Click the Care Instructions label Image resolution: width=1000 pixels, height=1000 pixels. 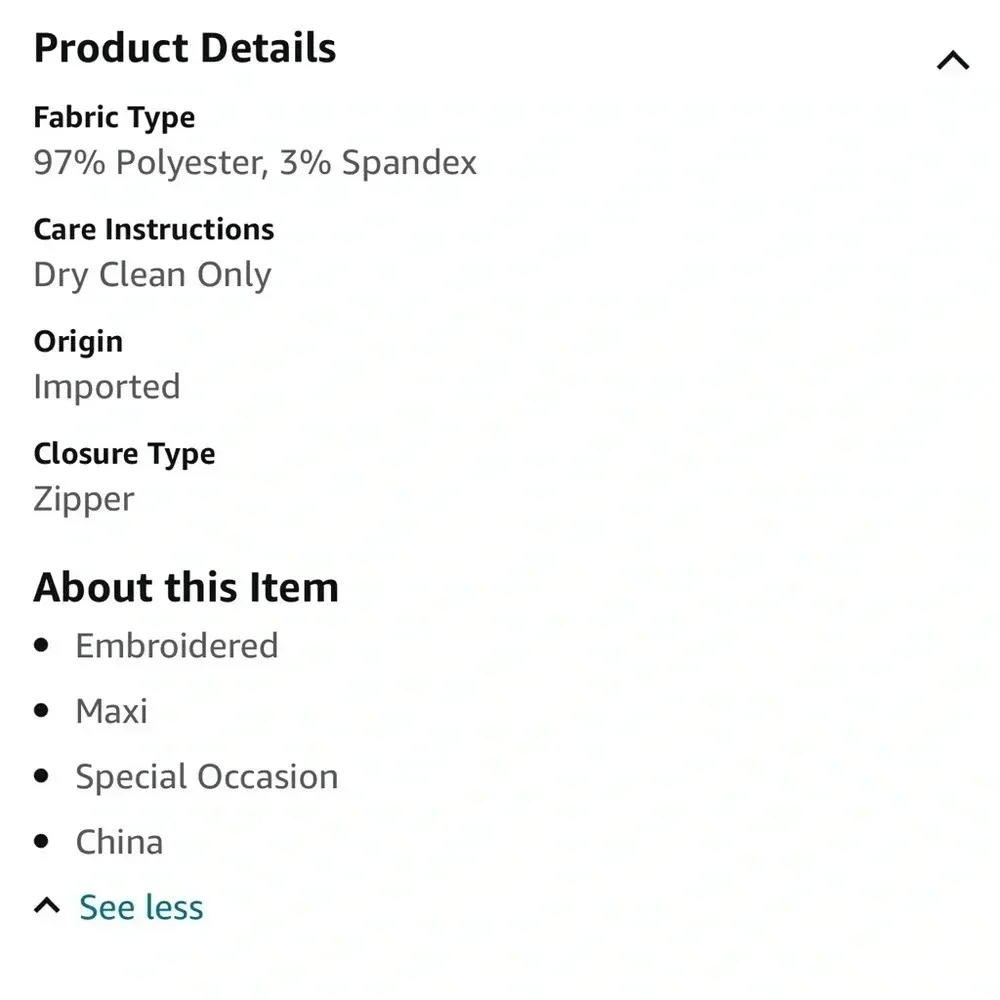pyautogui.click(x=154, y=230)
